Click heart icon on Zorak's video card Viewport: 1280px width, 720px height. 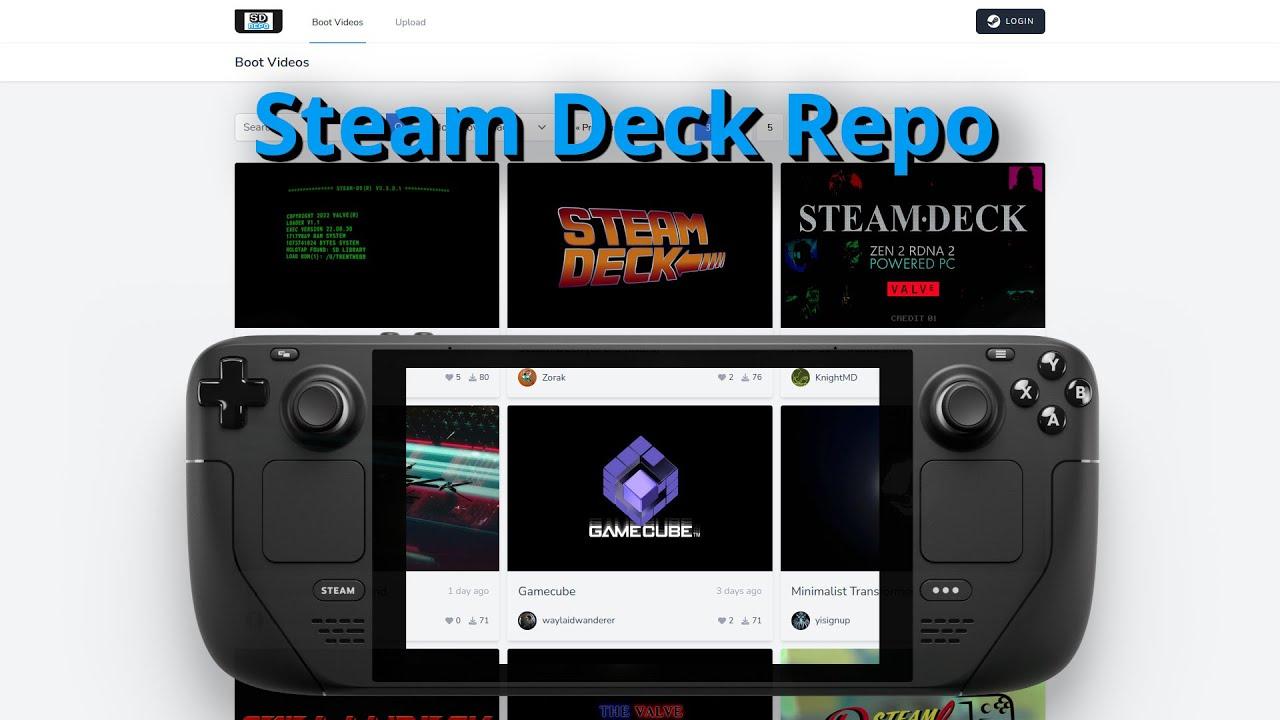[721, 378]
